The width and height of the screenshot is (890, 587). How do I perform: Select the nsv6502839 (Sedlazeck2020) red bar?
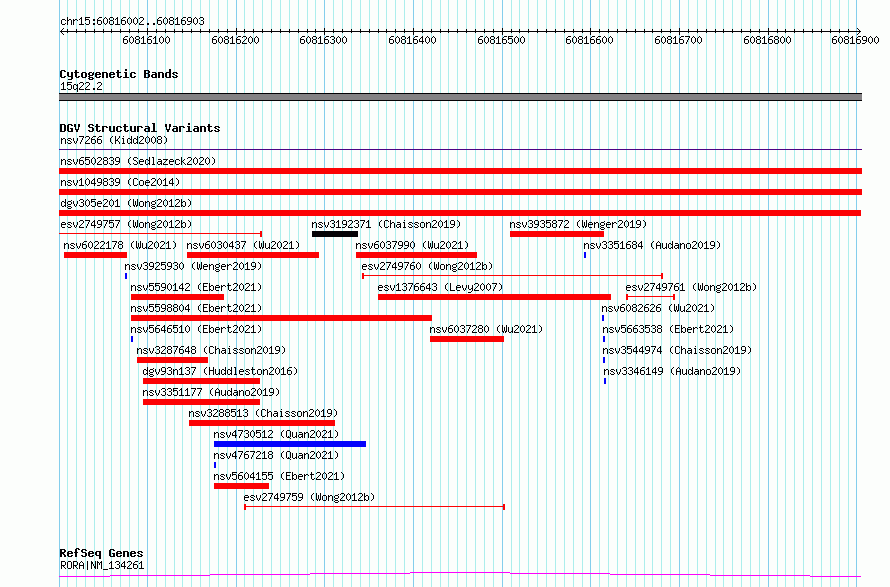click(x=460, y=171)
